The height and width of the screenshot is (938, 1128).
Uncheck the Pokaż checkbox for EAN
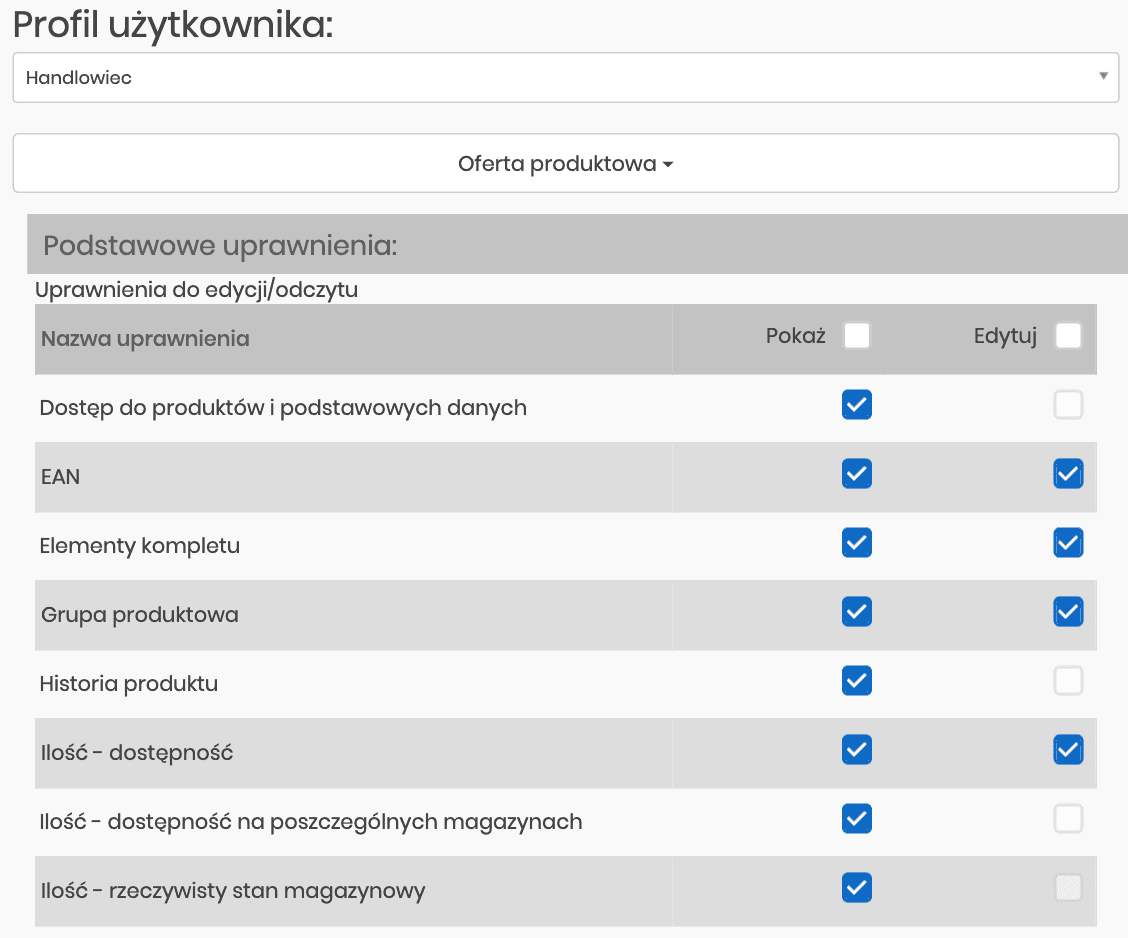[856, 474]
